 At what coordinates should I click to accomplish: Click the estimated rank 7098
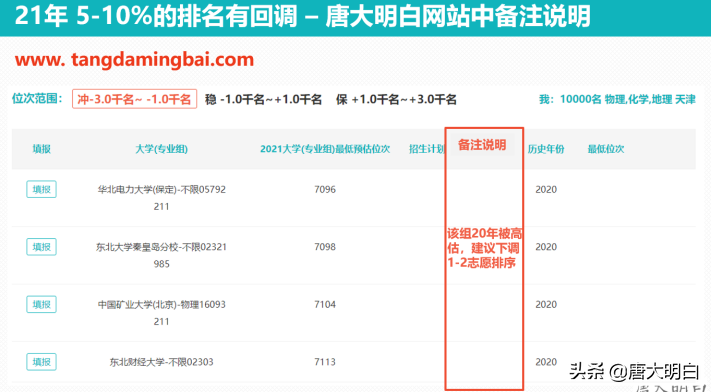(325, 247)
